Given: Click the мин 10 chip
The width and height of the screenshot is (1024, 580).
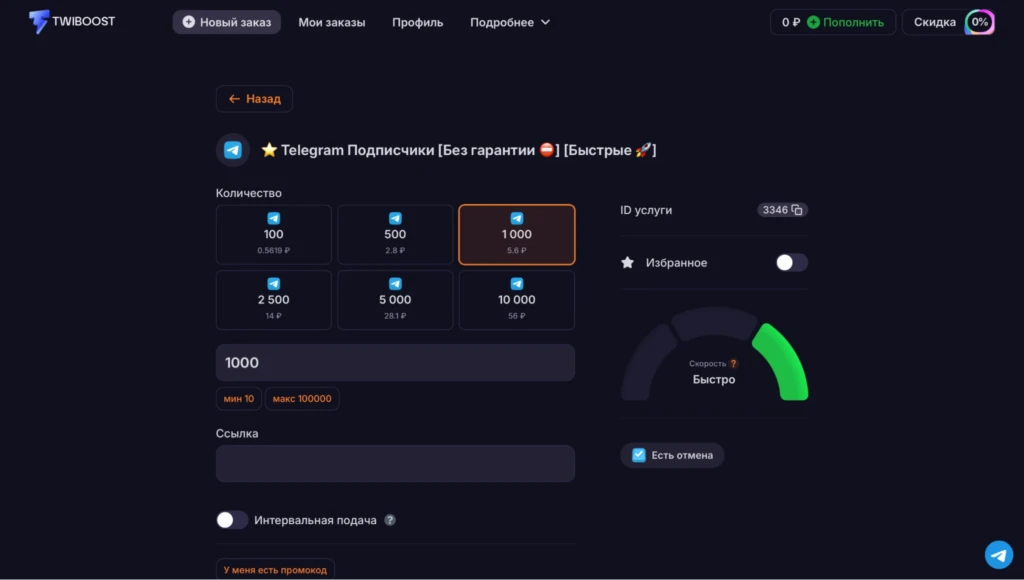Looking at the screenshot, I should click(x=238, y=398).
